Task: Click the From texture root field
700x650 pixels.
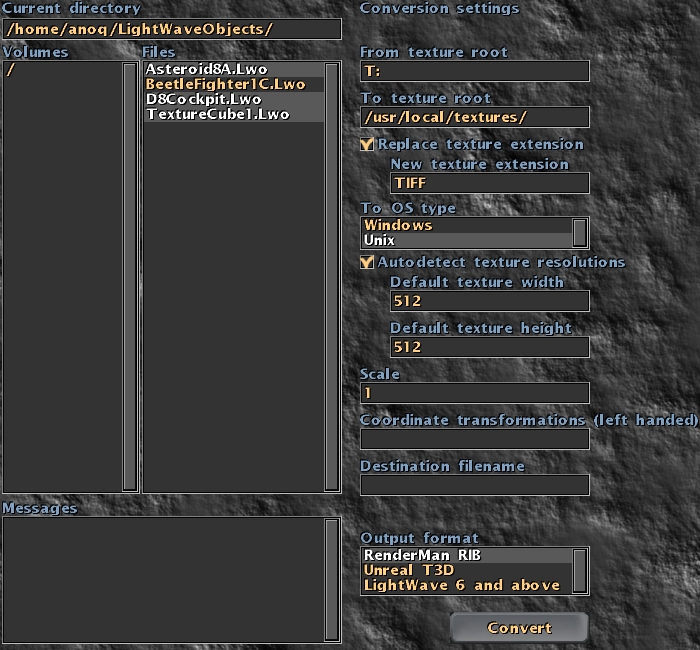Action: [475, 71]
